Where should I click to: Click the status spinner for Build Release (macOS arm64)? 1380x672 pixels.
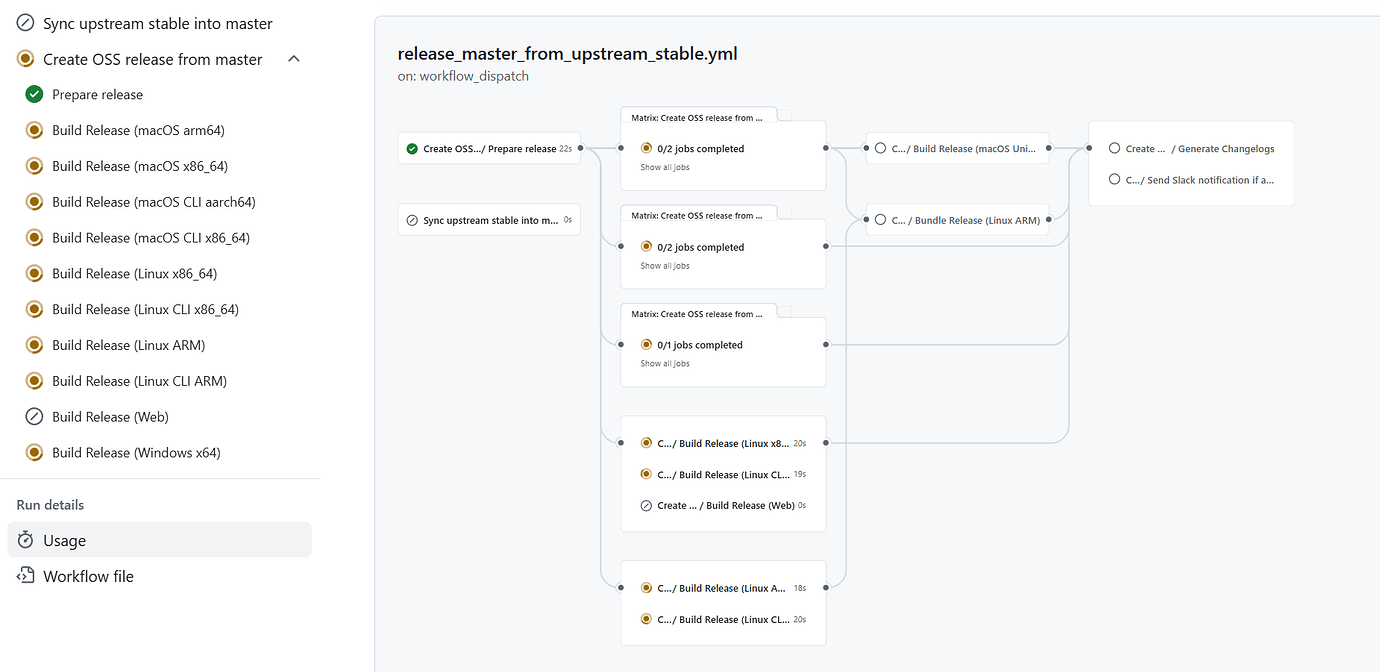(34, 130)
